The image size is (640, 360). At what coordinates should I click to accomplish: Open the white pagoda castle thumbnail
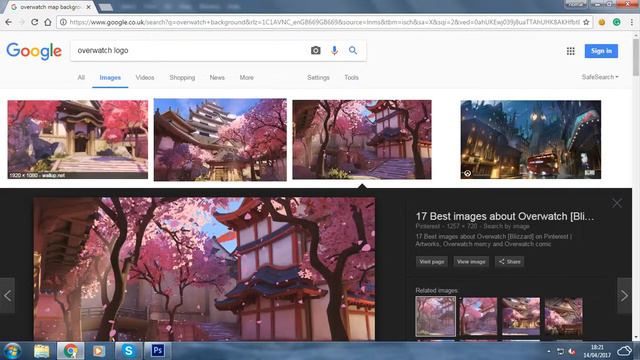pos(220,139)
